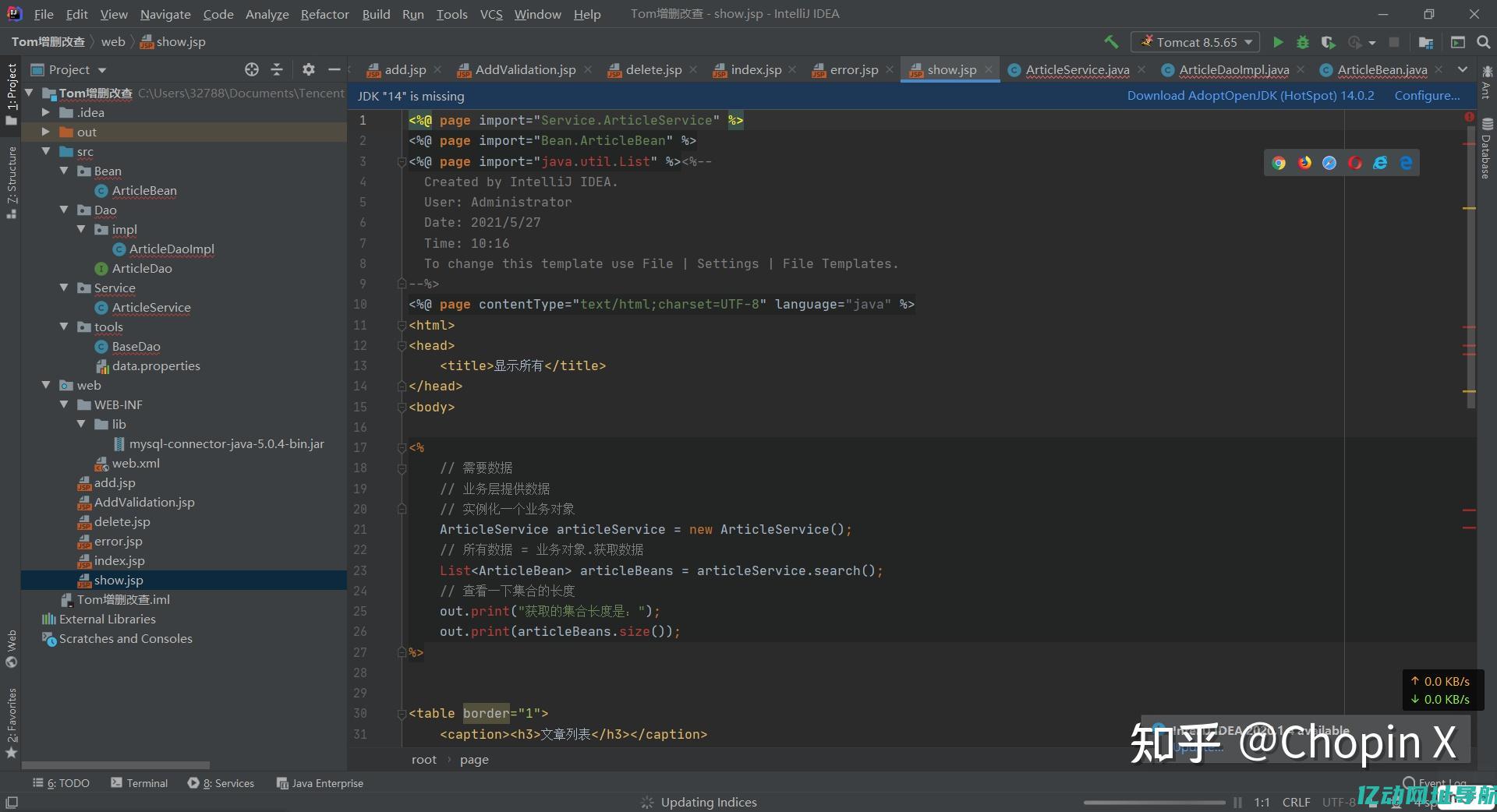Click Download AdoptOpenJDK (HotSpot) 14.0.2 link
This screenshot has width=1497, height=812.
[x=1251, y=96]
